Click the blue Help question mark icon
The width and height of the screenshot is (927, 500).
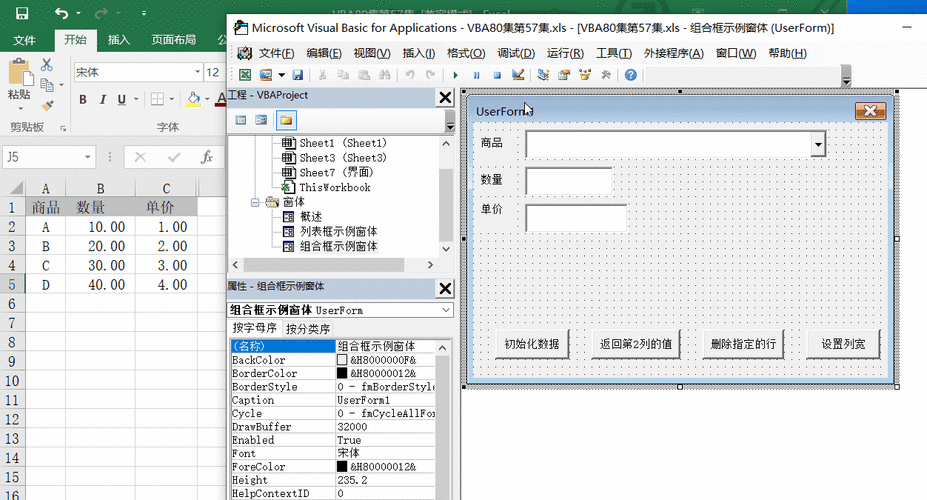click(631, 75)
